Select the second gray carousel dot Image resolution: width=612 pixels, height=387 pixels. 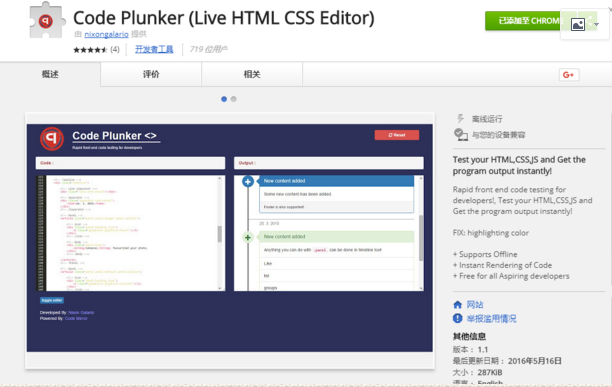click(233, 99)
